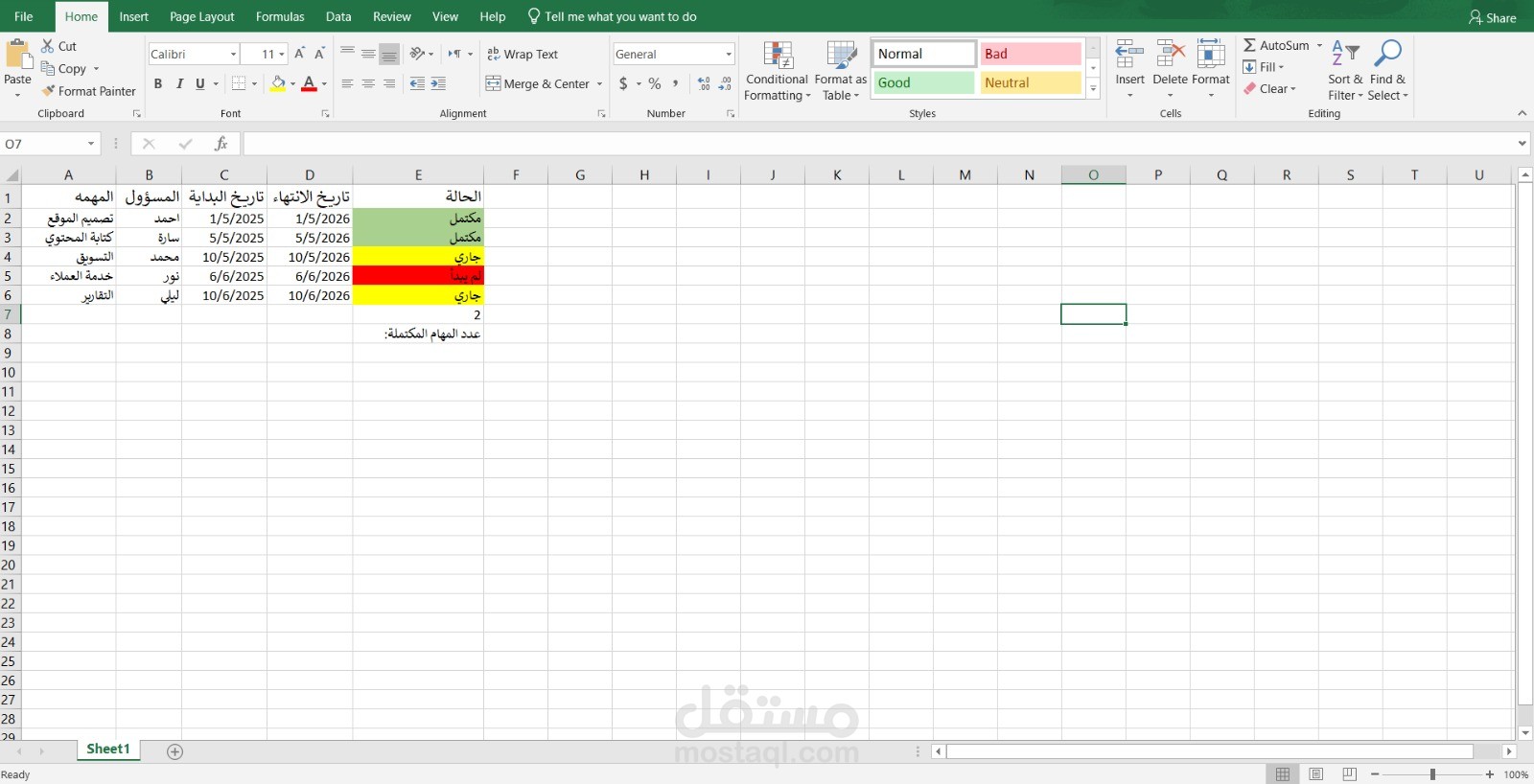This screenshot has width=1534, height=784.
Task: Align text right in the cell
Action: pos(389,83)
